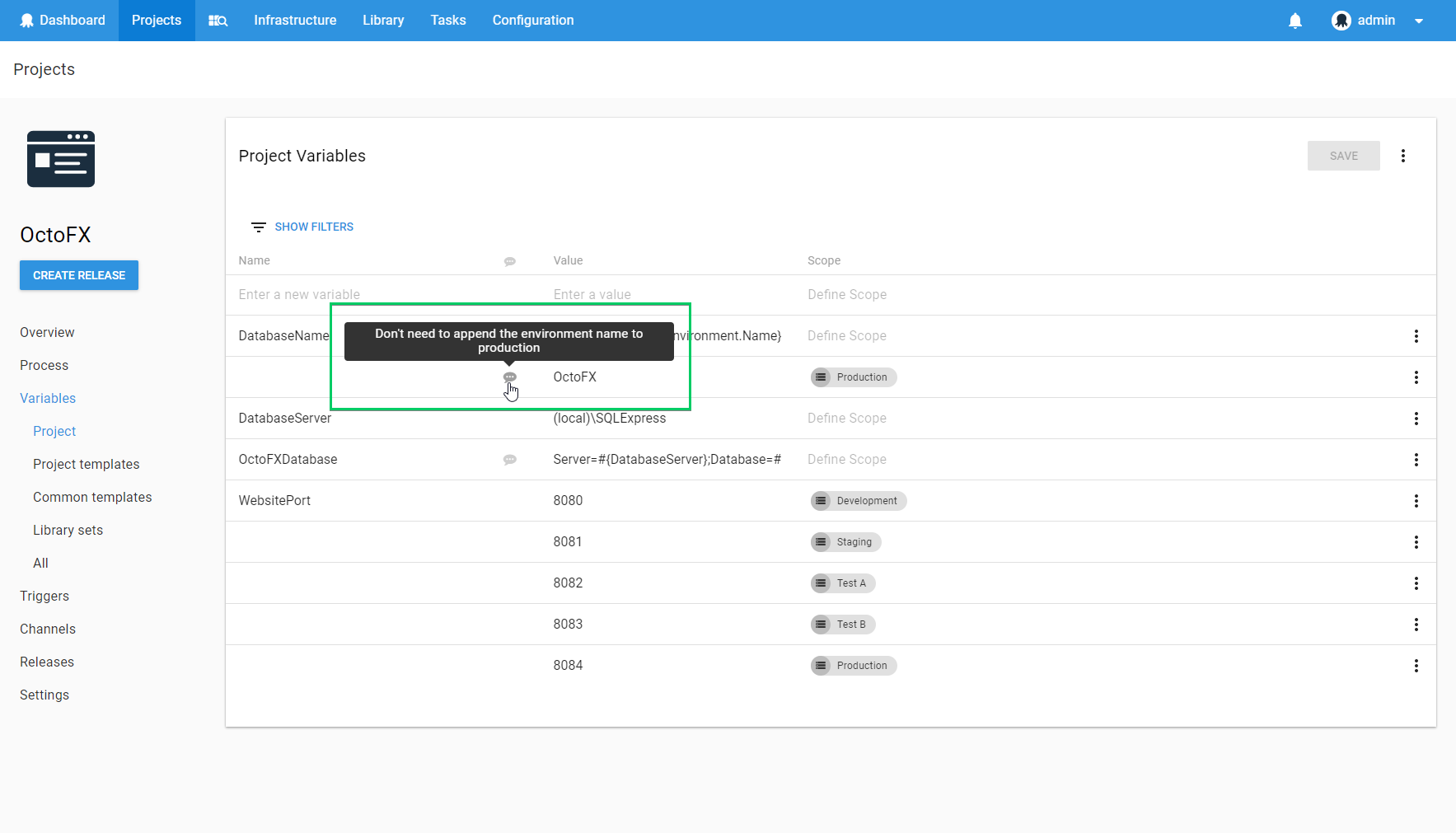Image resolution: width=1456 pixels, height=833 pixels.
Task: Open the Project templates sidebar link
Action: [87, 464]
